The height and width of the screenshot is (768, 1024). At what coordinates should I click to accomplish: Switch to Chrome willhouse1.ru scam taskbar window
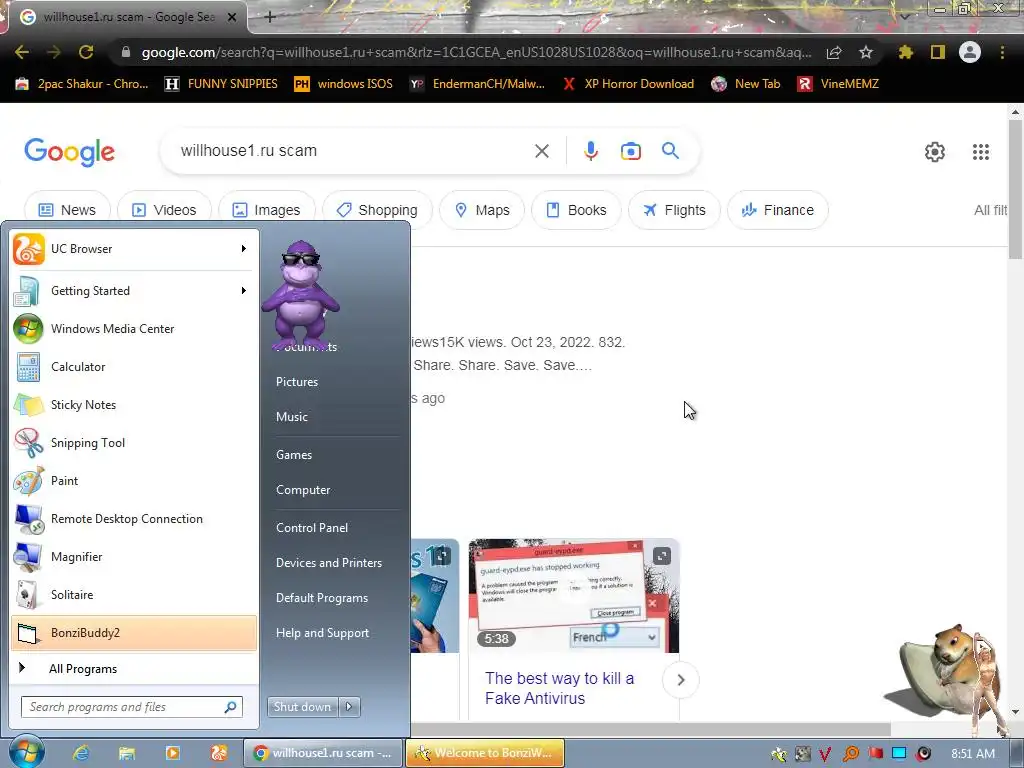(323, 753)
